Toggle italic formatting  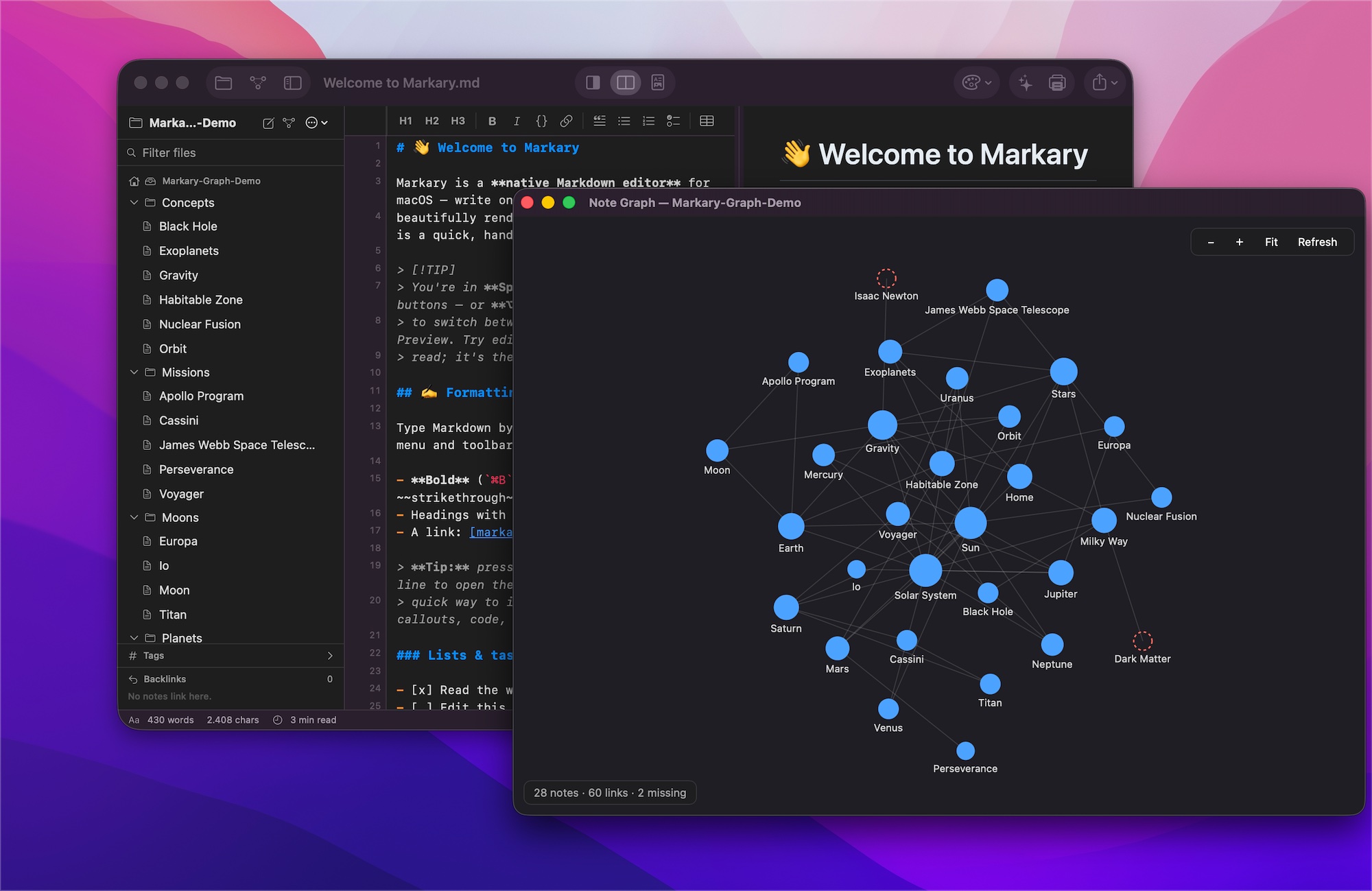(x=517, y=121)
